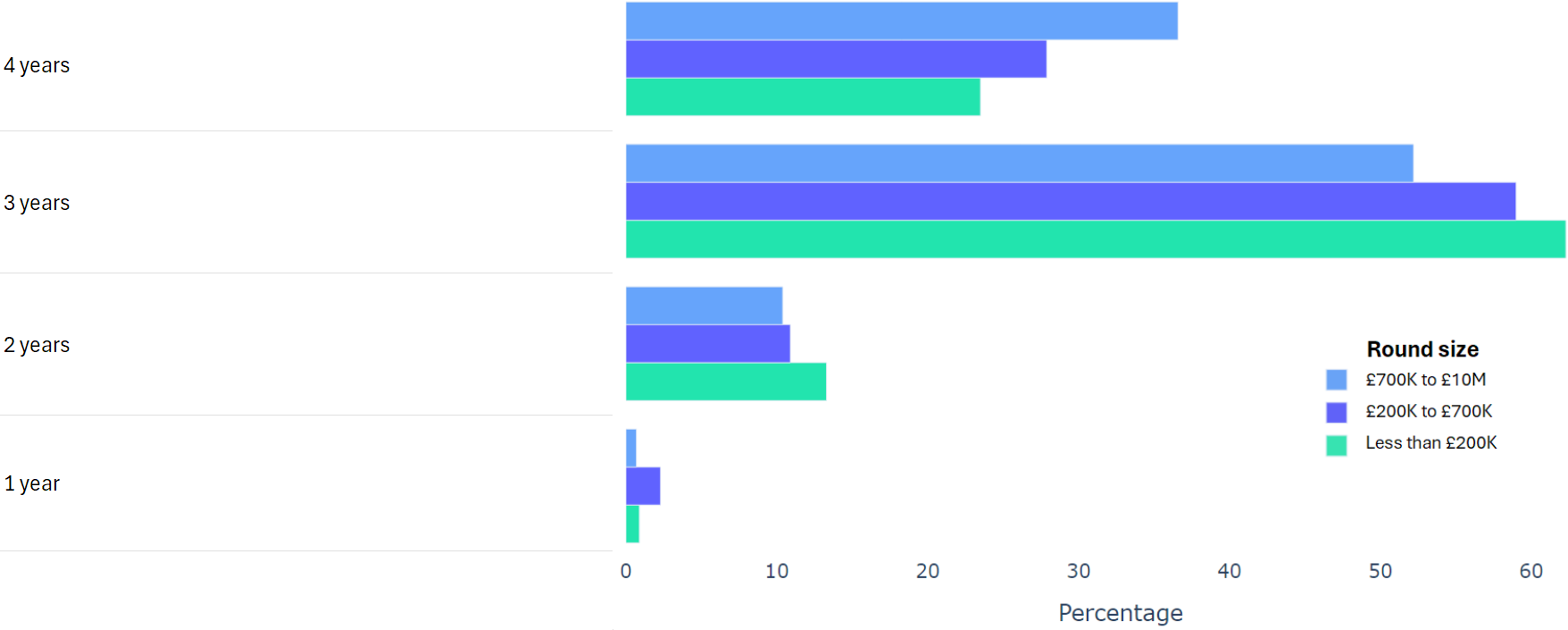The height and width of the screenshot is (630, 1568).
Task: Select the purple bar for 3 years
Action: 1070,201
